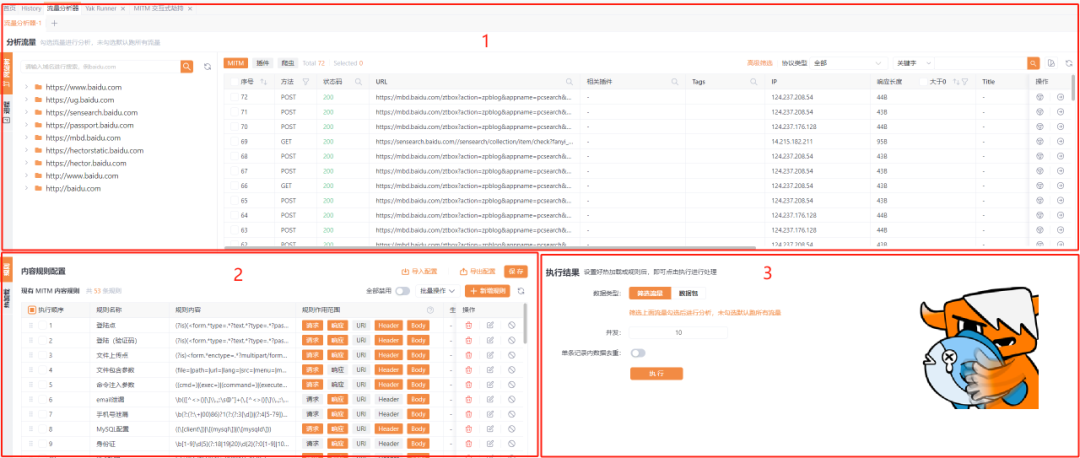Screen dimensions: 1080x458
Task: Click the send arrow icon for row 72
Action: pos(1060,97)
